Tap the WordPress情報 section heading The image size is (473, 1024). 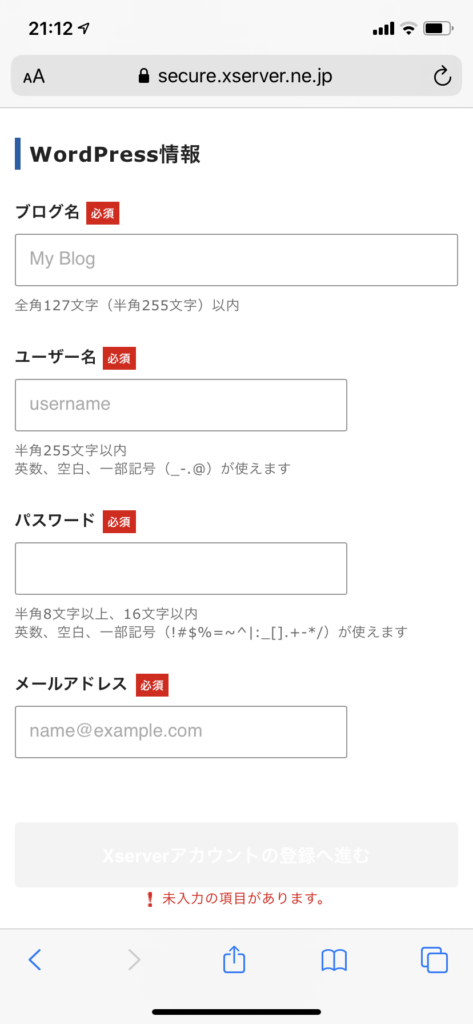click(x=114, y=154)
